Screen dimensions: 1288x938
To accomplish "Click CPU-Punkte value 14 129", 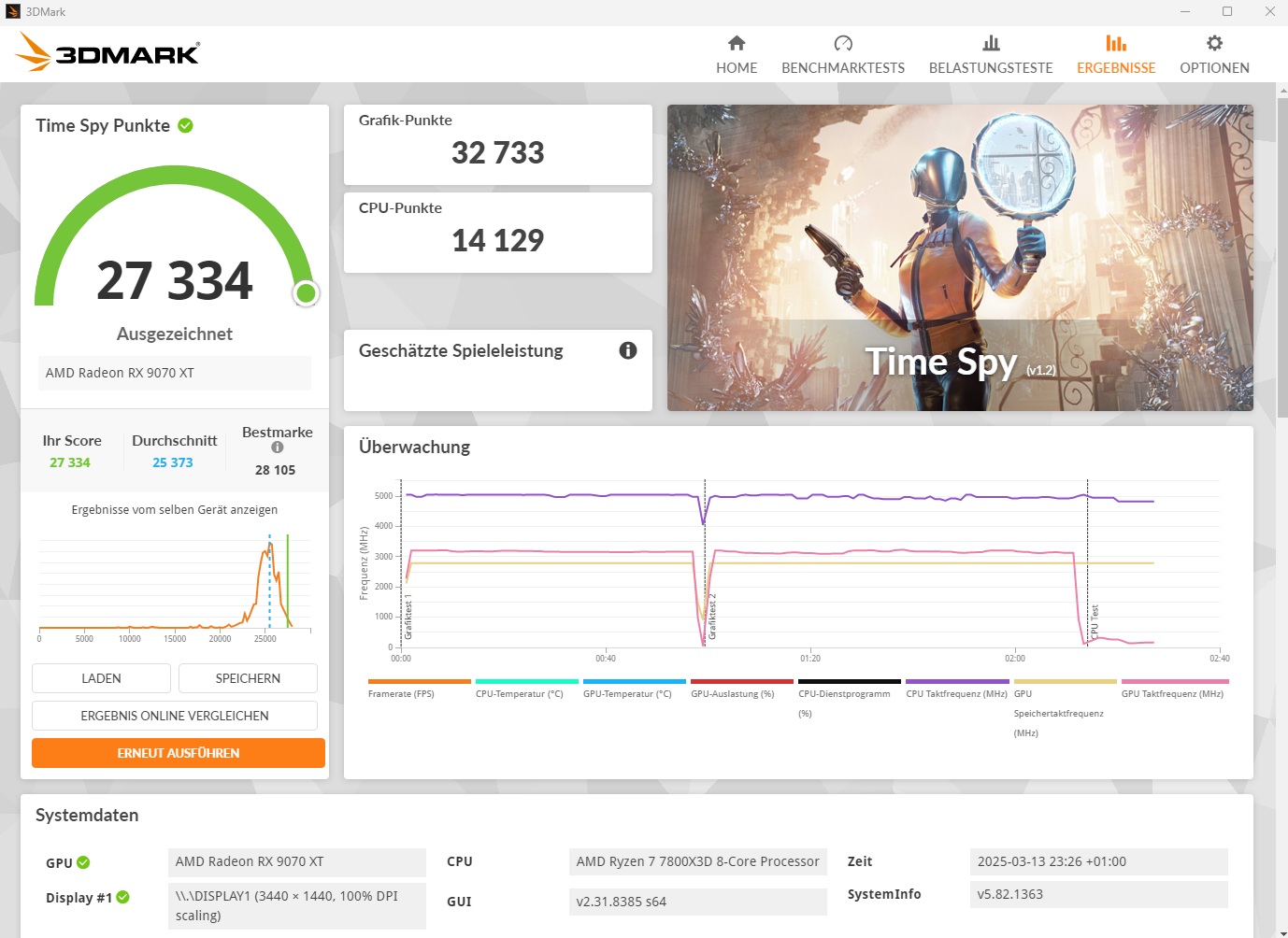I will pyautogui.click(x=498, y=240).
